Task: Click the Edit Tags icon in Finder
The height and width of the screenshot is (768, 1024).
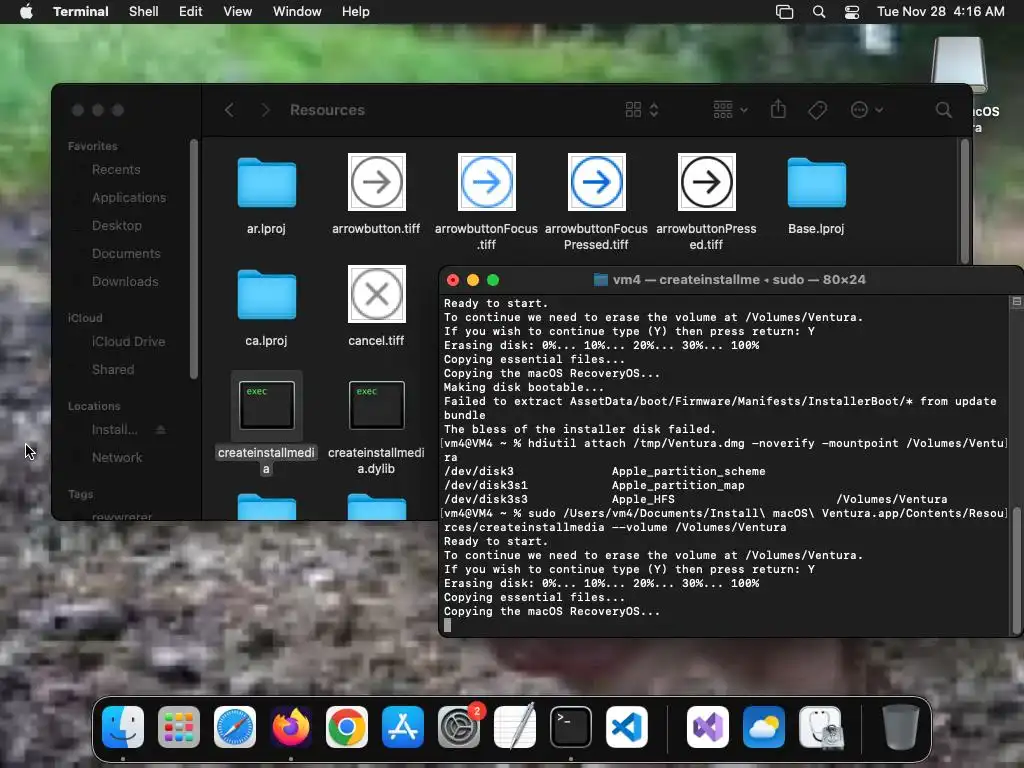Action: (x=817, y=110)
